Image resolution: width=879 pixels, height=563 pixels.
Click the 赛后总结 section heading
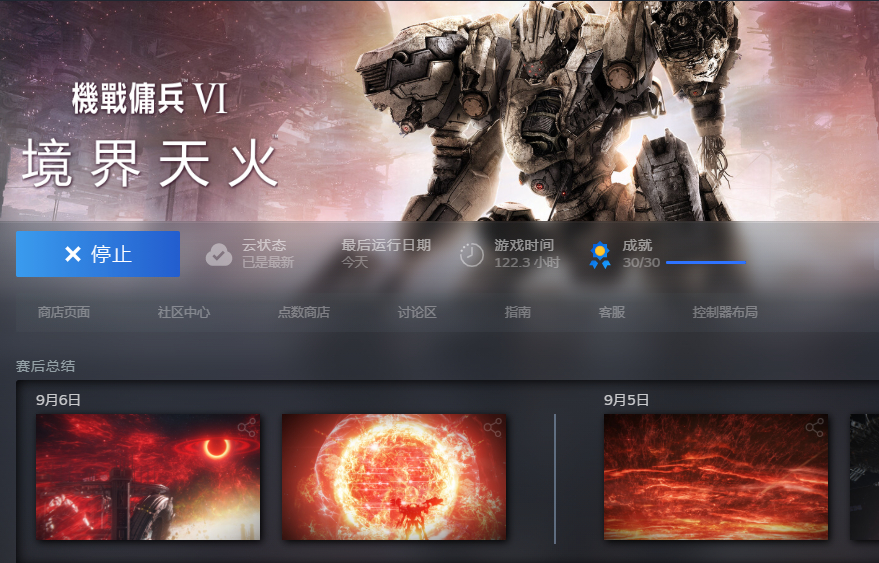click(x=45, y=366)
